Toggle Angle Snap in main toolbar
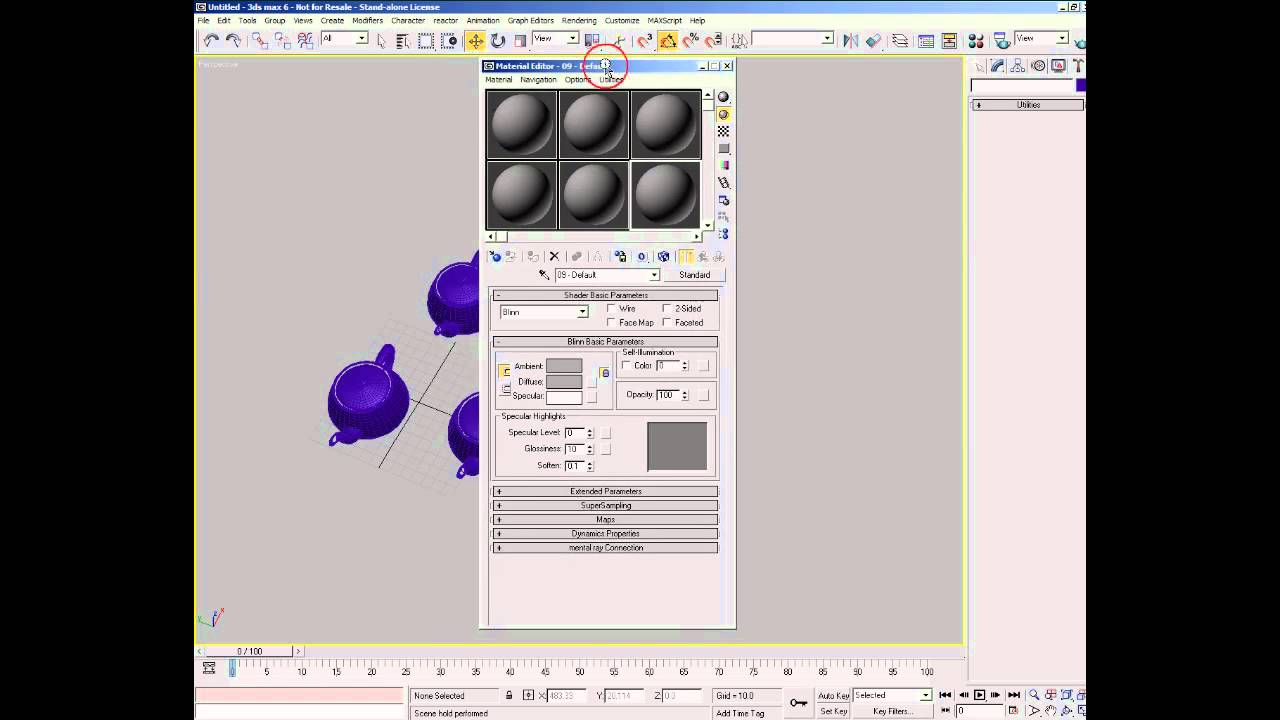The height and width of the screenshot is (720, 1280). coord(668,40)
